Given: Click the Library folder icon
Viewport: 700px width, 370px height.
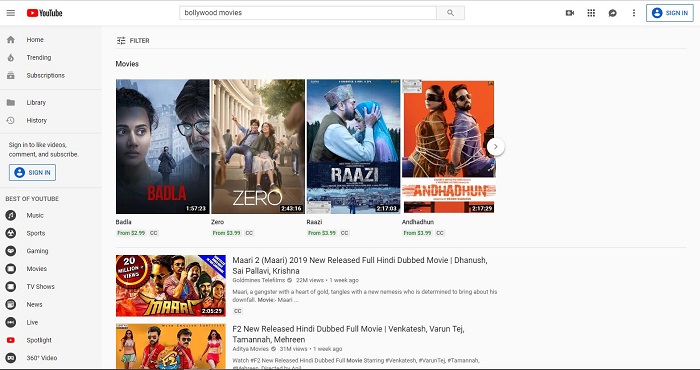Looking at the screenshot, I should [x=11, y=103].
